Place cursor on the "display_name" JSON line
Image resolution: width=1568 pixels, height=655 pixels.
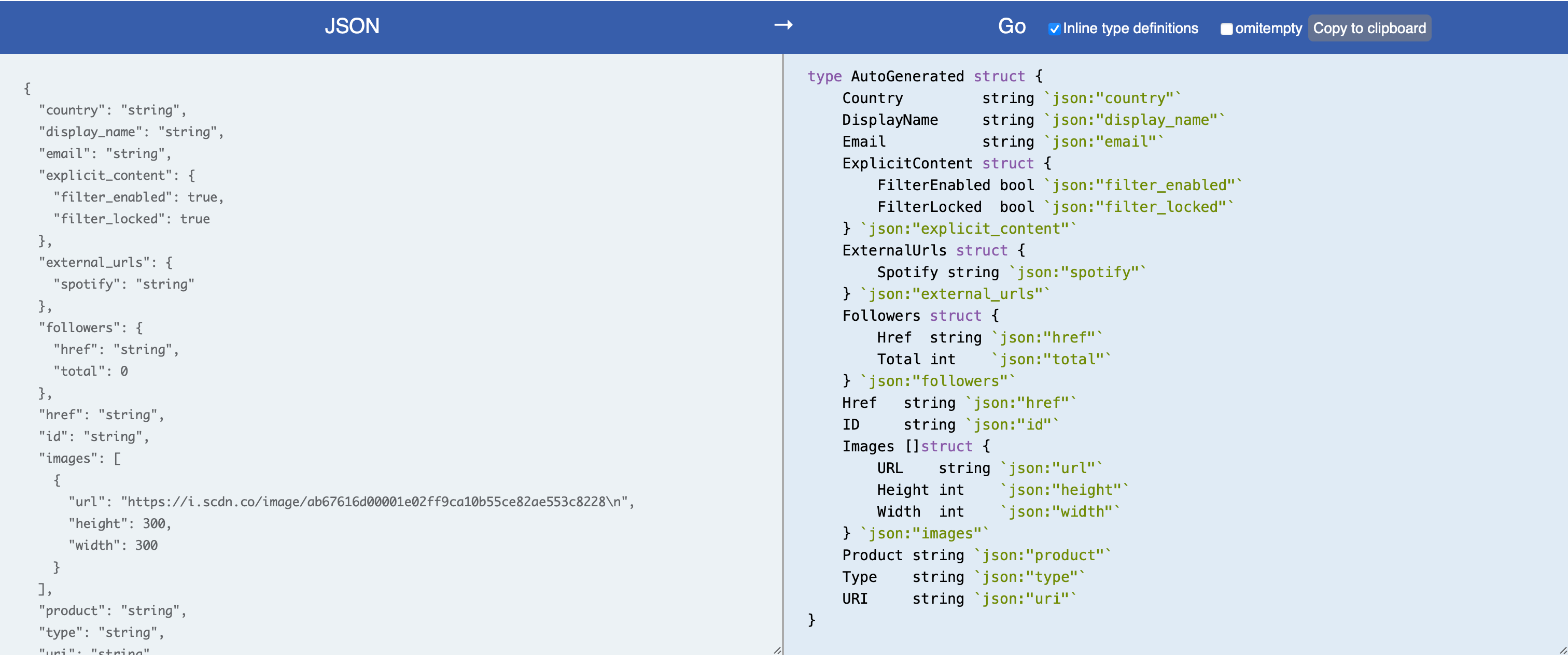(131, 132)
